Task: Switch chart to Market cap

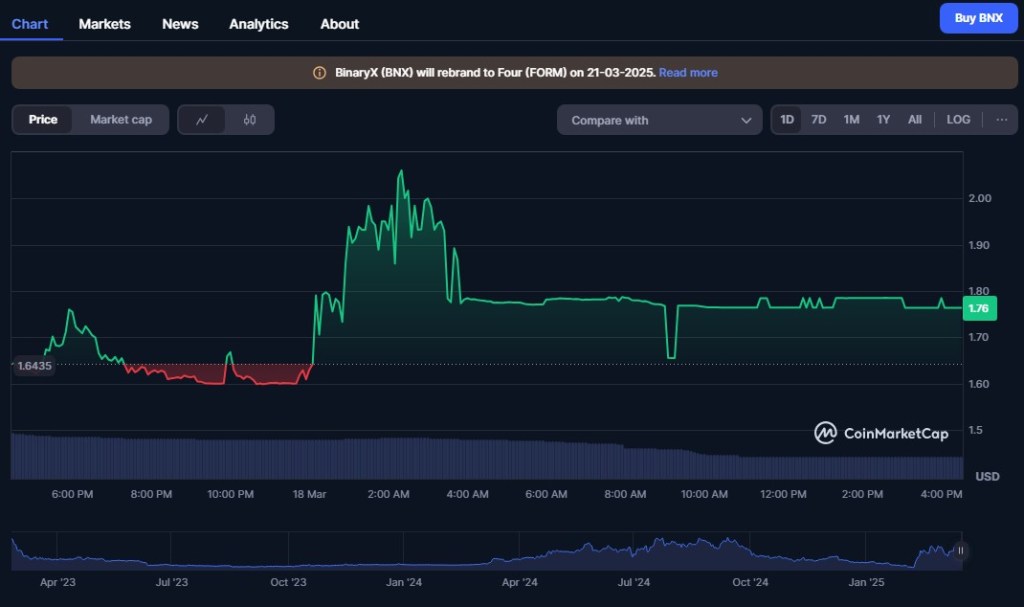Action: 121,120
